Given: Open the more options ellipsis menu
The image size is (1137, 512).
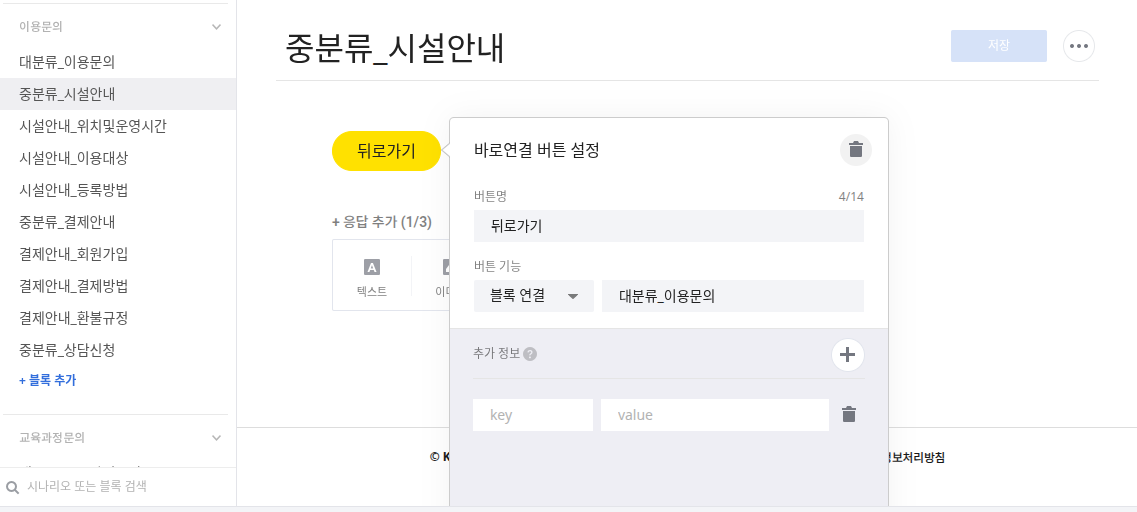Looking at the screenshot, I should tap(1078, 46).
